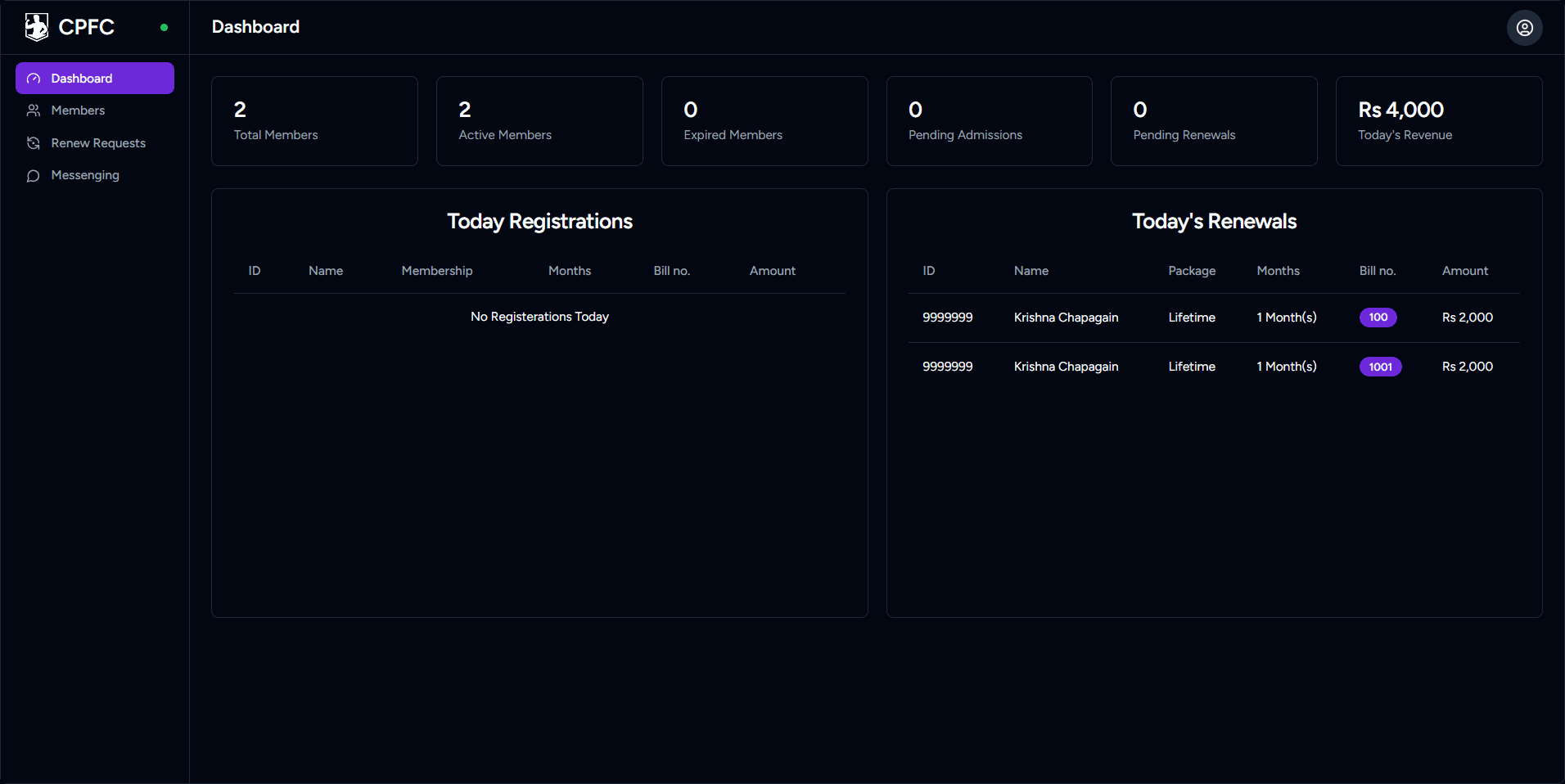Screen dimensions: 1565x784
Task: Click the Renew Requests refresh icon
Action: point(34,143)
